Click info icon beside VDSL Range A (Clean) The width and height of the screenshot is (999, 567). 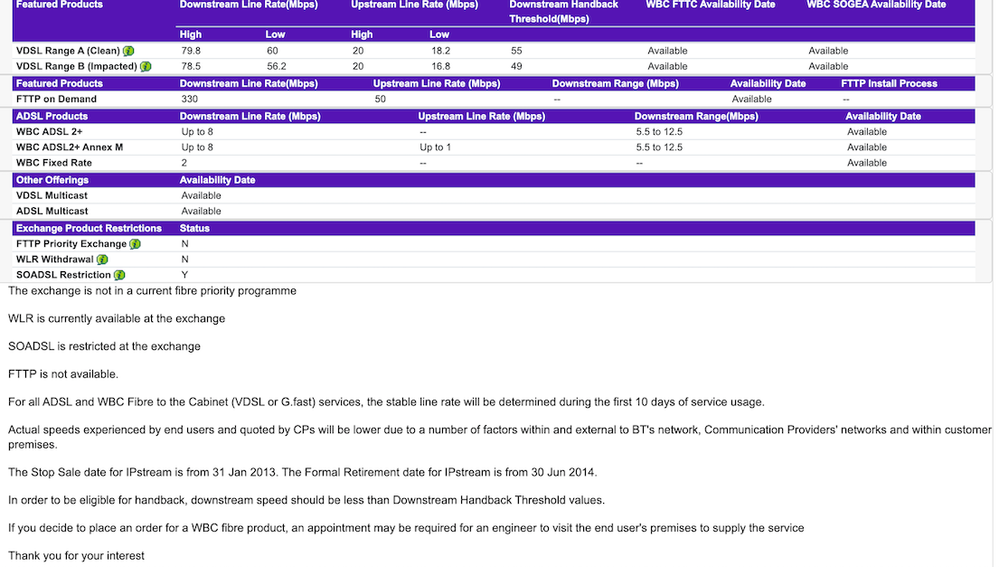(129, 51)
